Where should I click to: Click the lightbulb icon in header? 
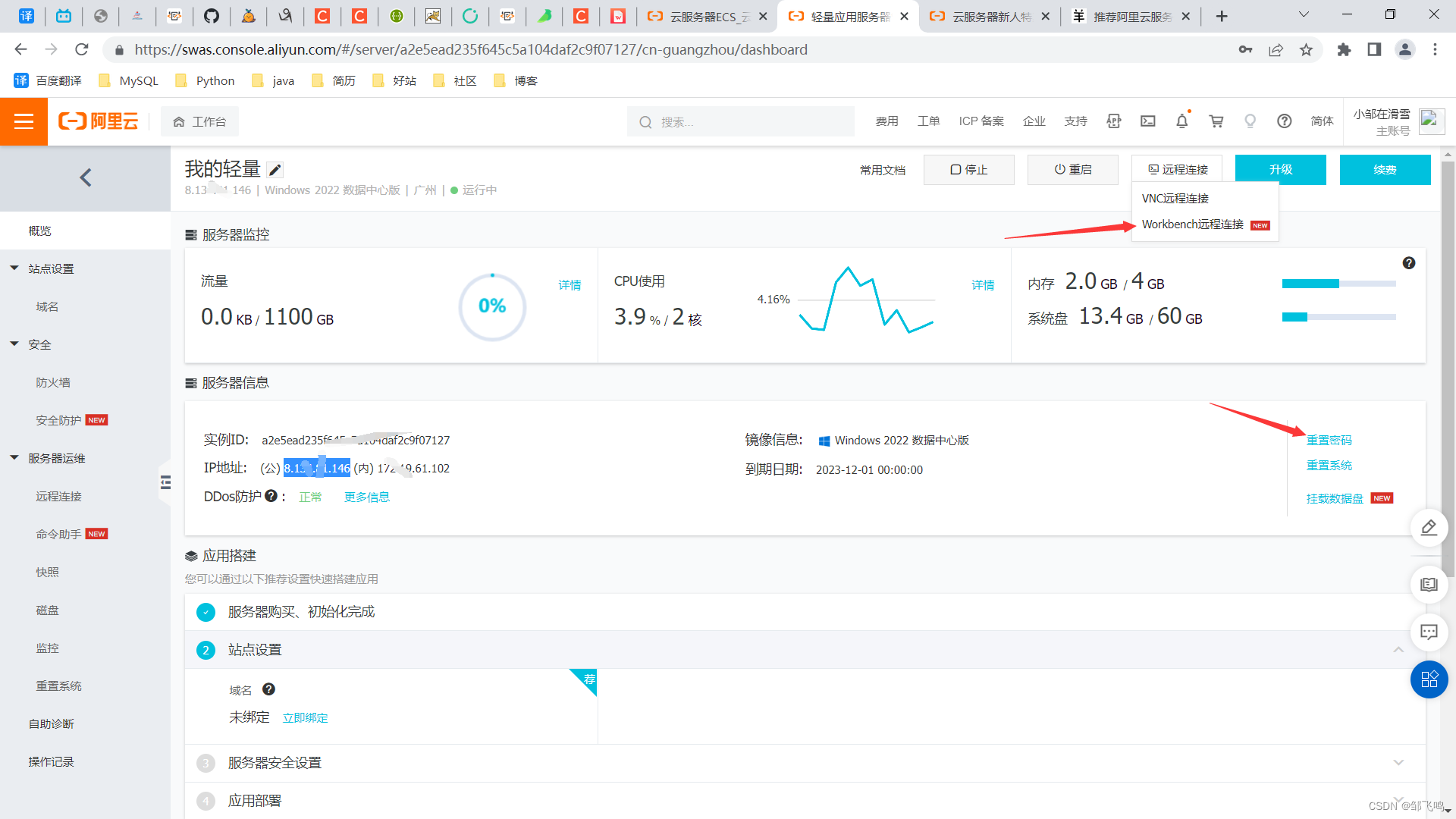pyautogui.click(x=1250, y=121)
